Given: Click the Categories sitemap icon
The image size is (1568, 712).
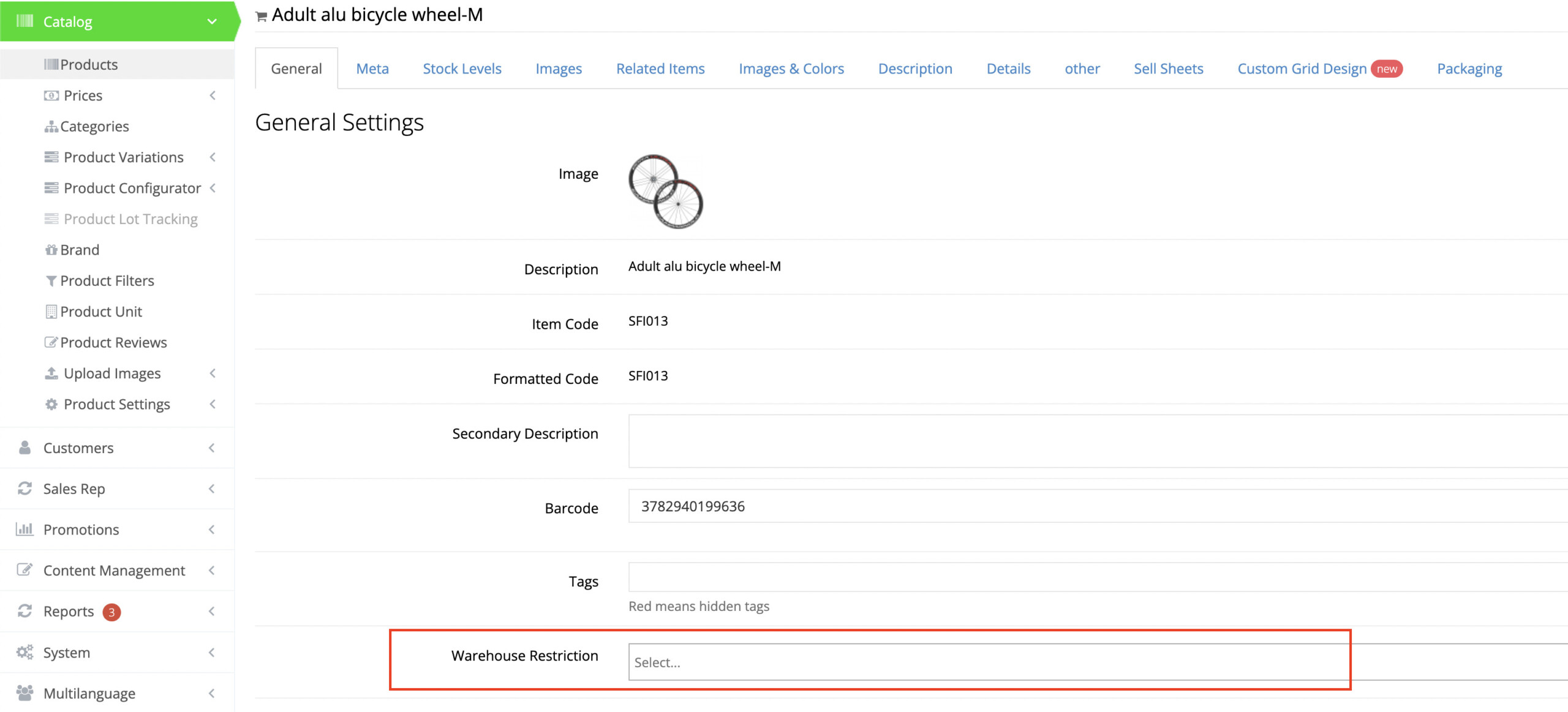Looking at the screenshot, I should click(51, 127).
